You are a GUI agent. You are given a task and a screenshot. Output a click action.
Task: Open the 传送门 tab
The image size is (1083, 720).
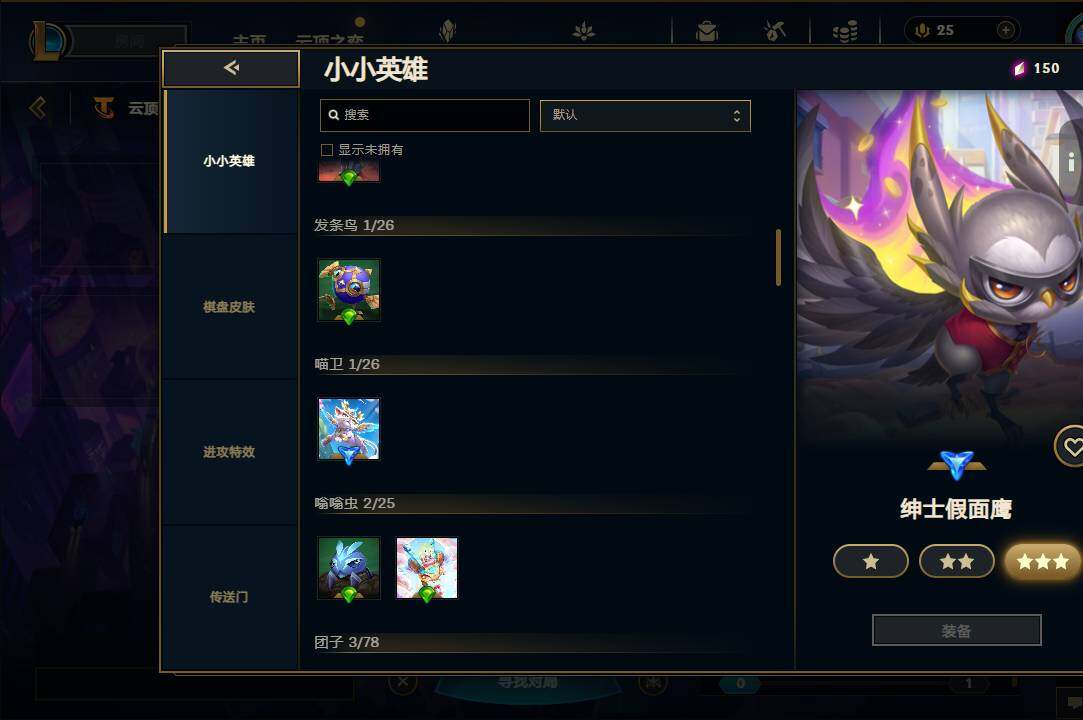[x=229, y=597]
